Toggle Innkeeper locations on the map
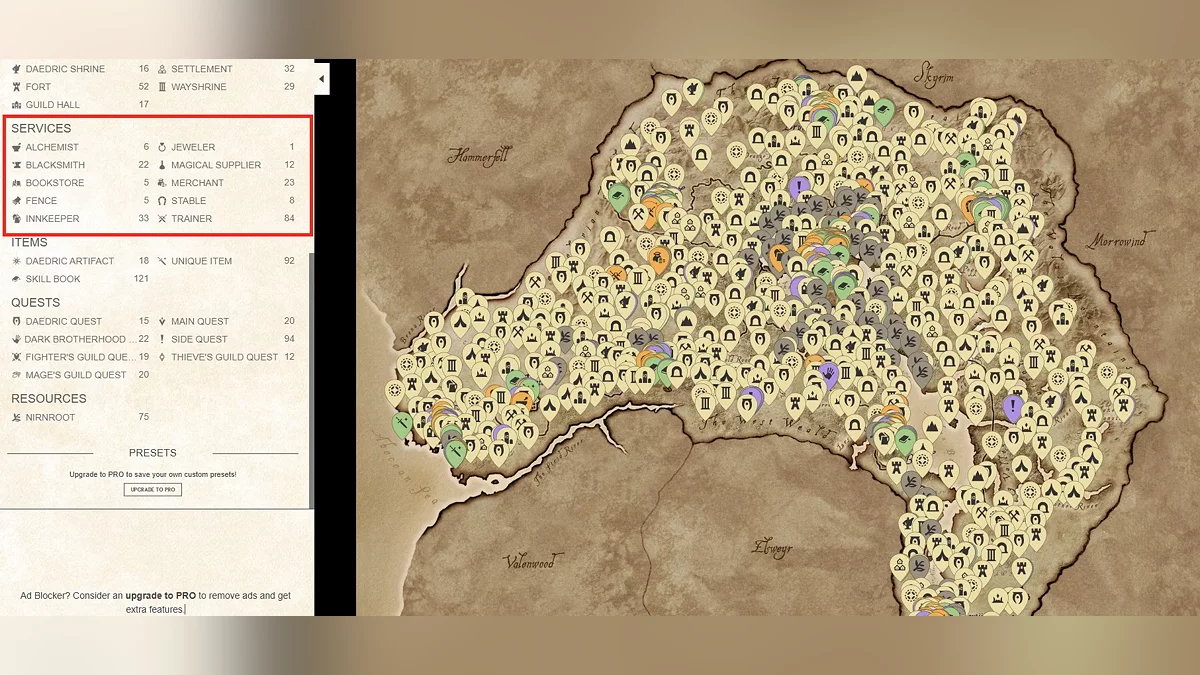The height and width of the screenshot is (675, 1200). coord(52,219)
